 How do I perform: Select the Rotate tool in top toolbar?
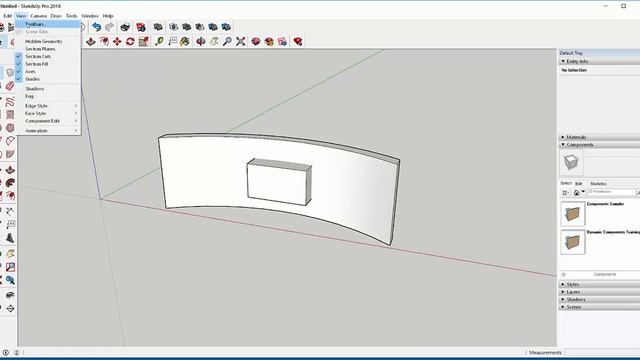[130, 41]
